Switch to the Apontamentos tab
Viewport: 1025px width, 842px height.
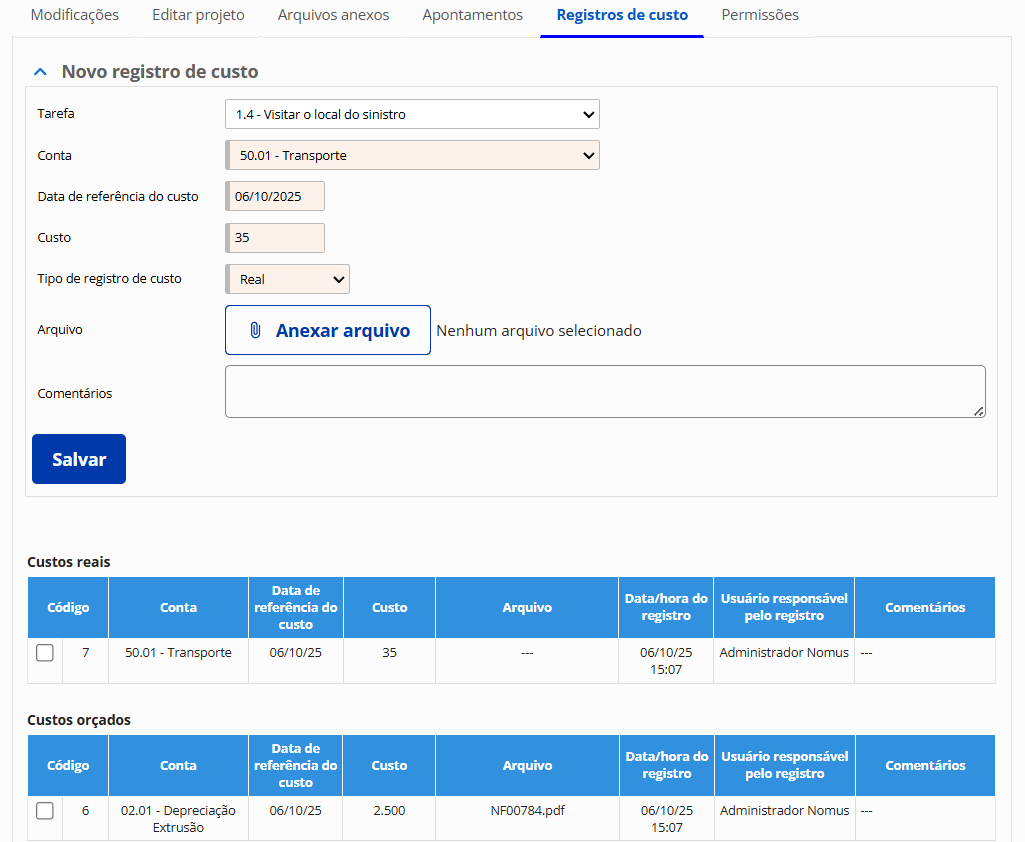tap(472, 15)
